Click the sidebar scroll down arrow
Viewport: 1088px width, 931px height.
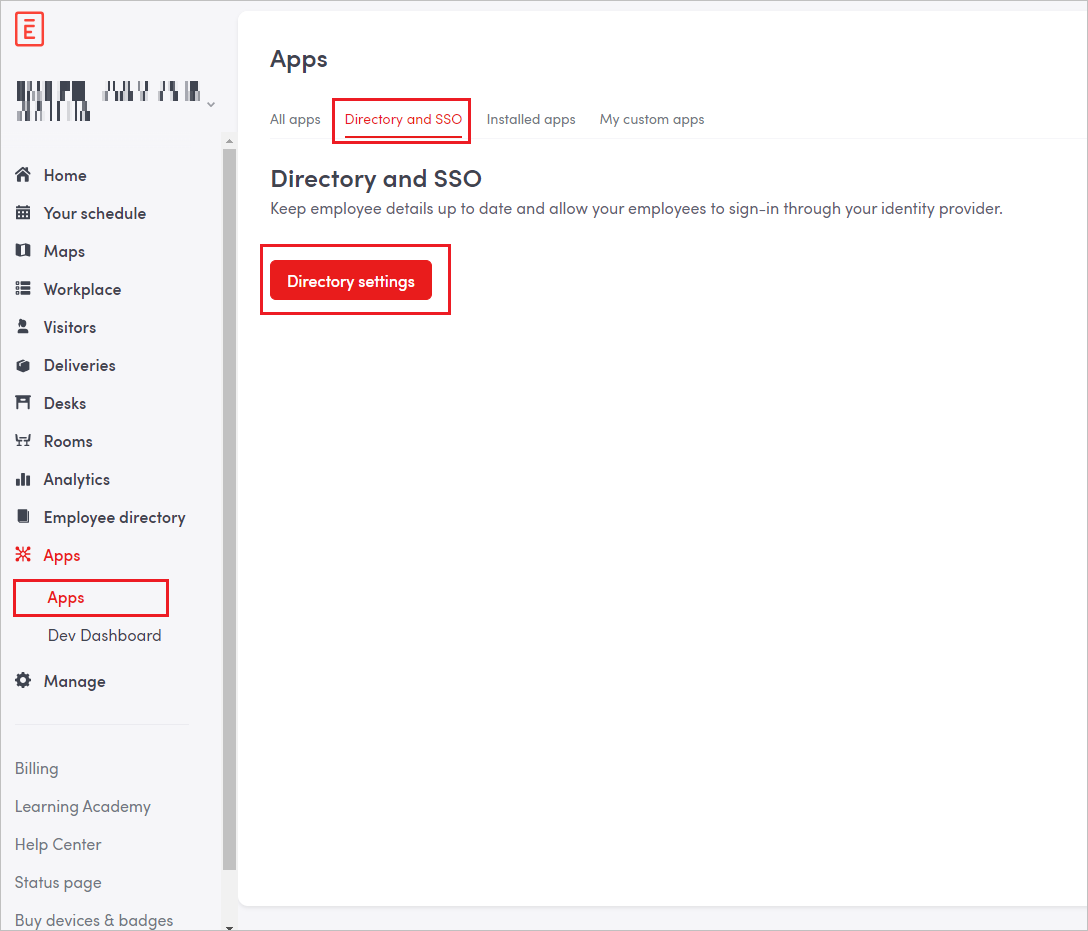[229, 925]
